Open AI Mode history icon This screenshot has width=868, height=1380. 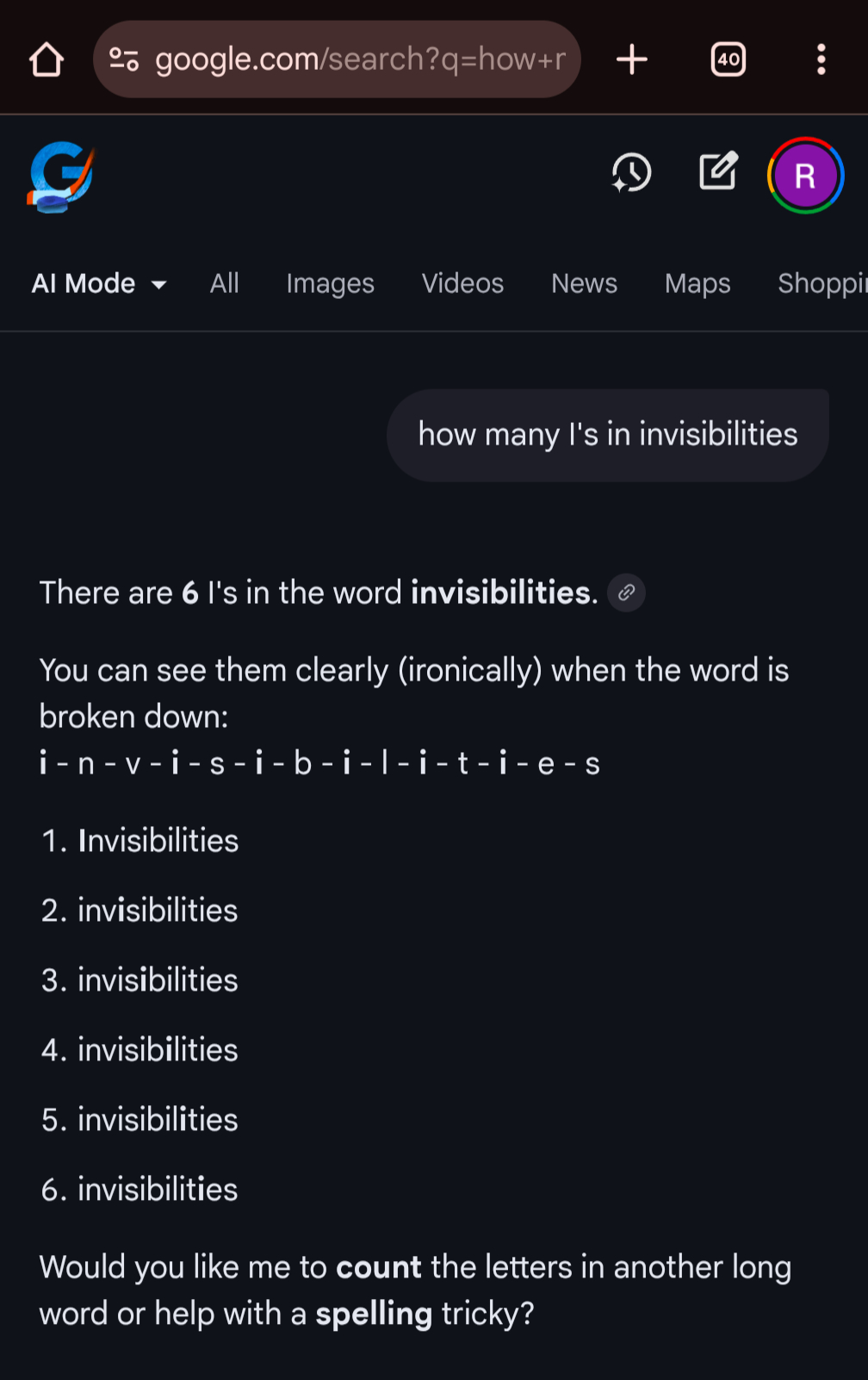coord(631,173)
